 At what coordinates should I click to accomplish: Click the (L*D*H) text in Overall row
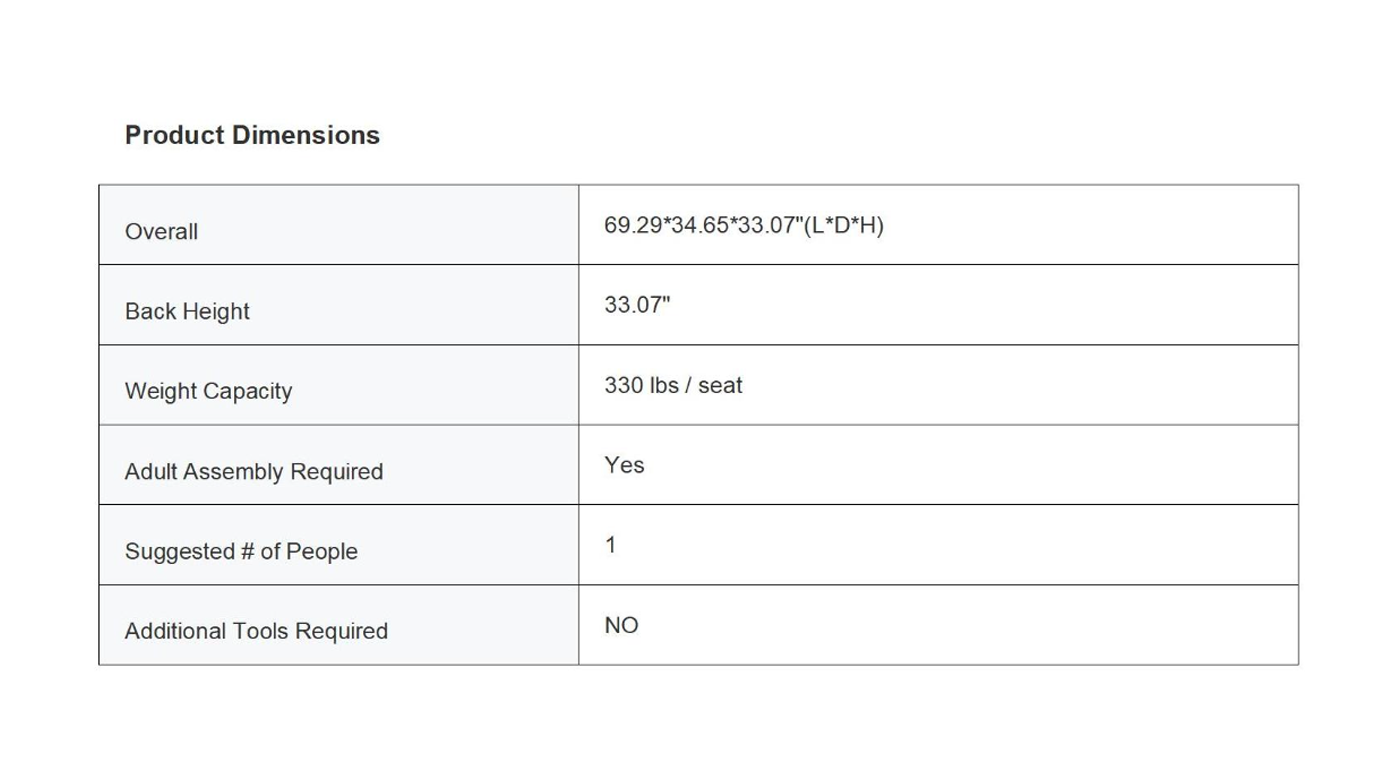pyautogui.click(x=844, y=225)
